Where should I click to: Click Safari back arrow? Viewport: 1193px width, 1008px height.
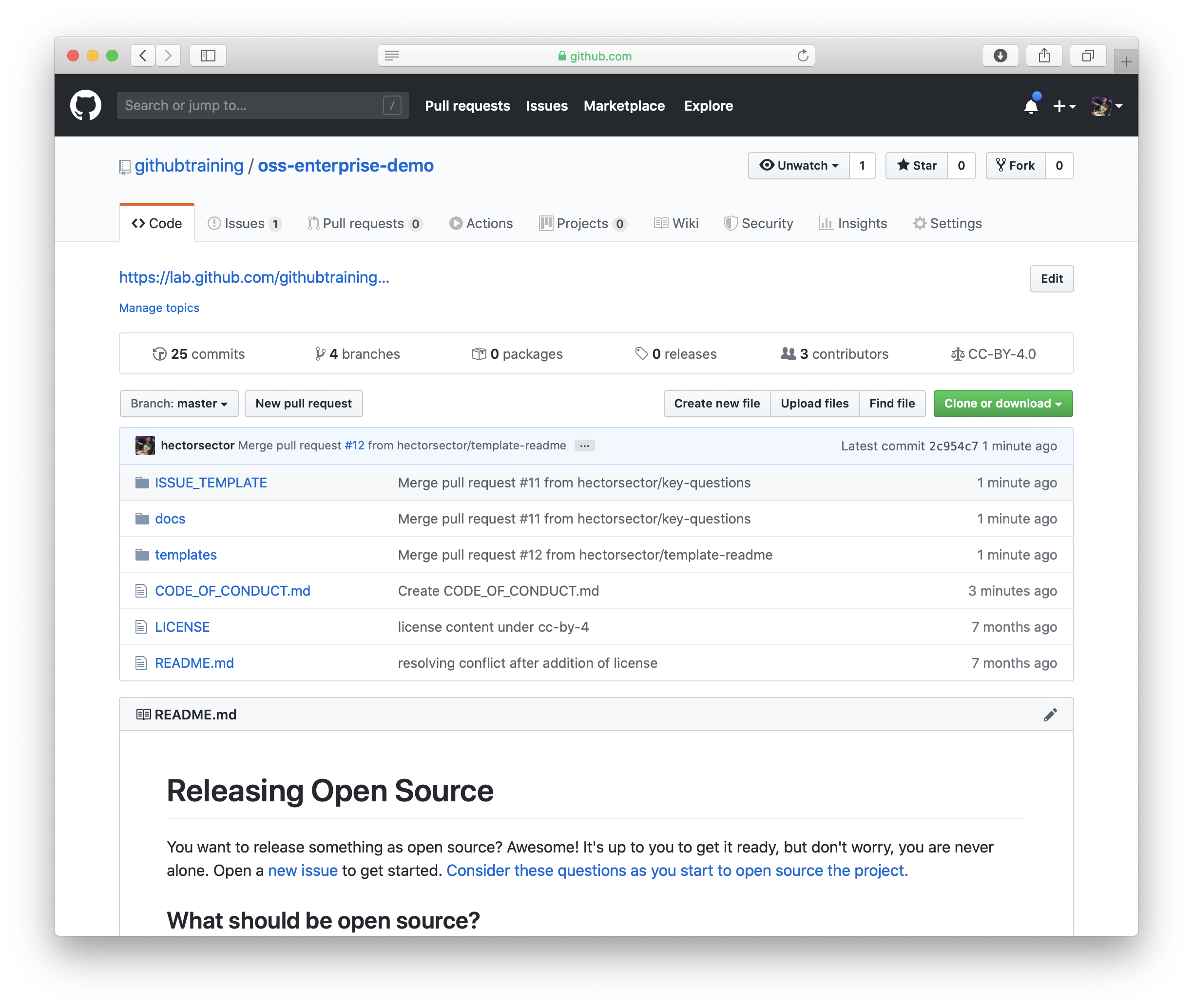pyautogui.click(x=143, y=56)
